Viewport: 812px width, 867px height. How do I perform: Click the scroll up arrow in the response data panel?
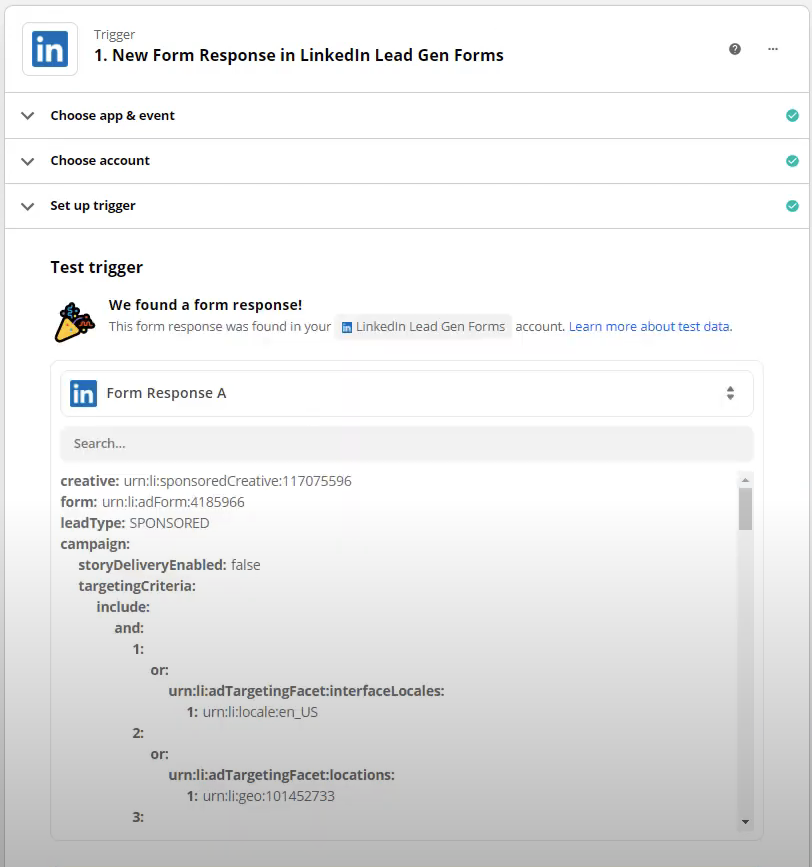[745, 479]
